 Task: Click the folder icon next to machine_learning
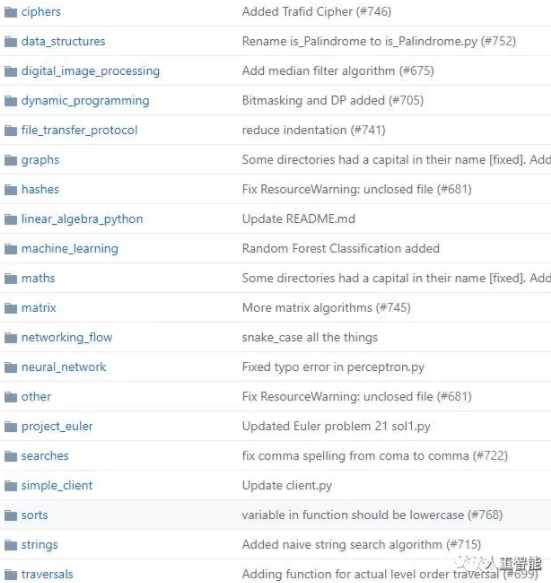(11, 249)
